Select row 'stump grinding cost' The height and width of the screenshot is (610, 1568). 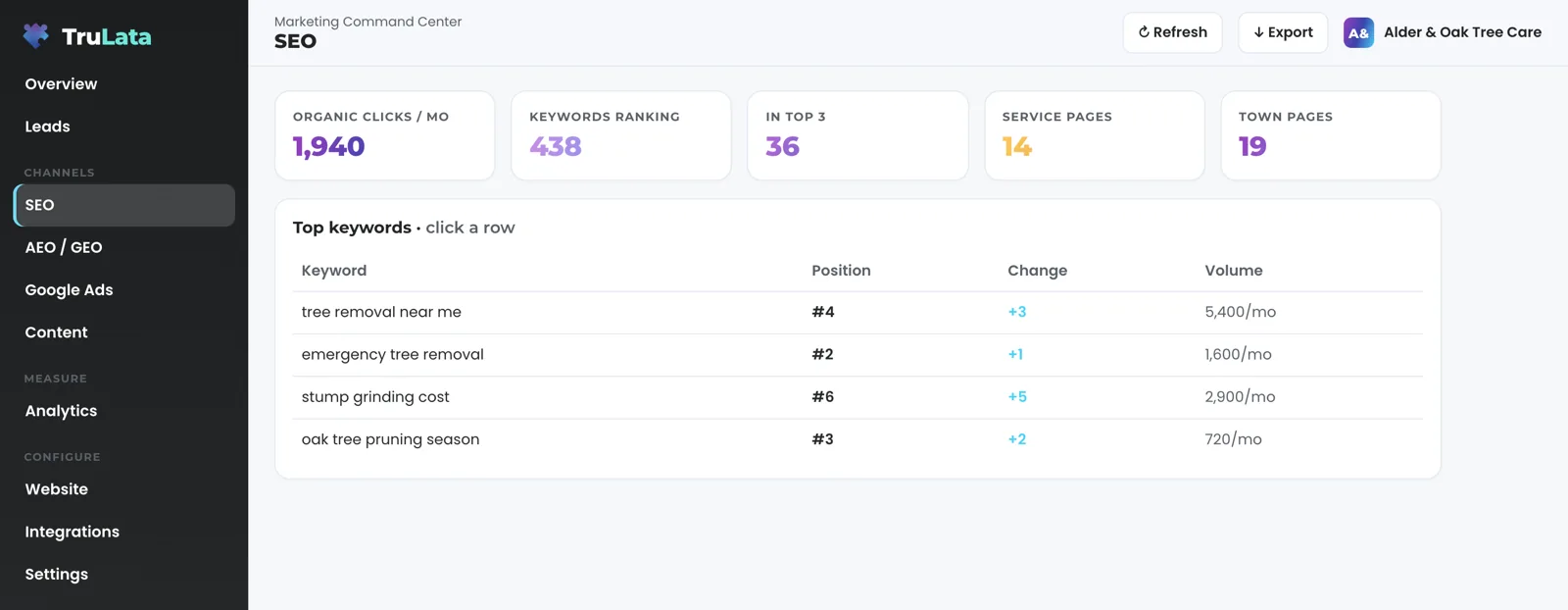point(857,397)
